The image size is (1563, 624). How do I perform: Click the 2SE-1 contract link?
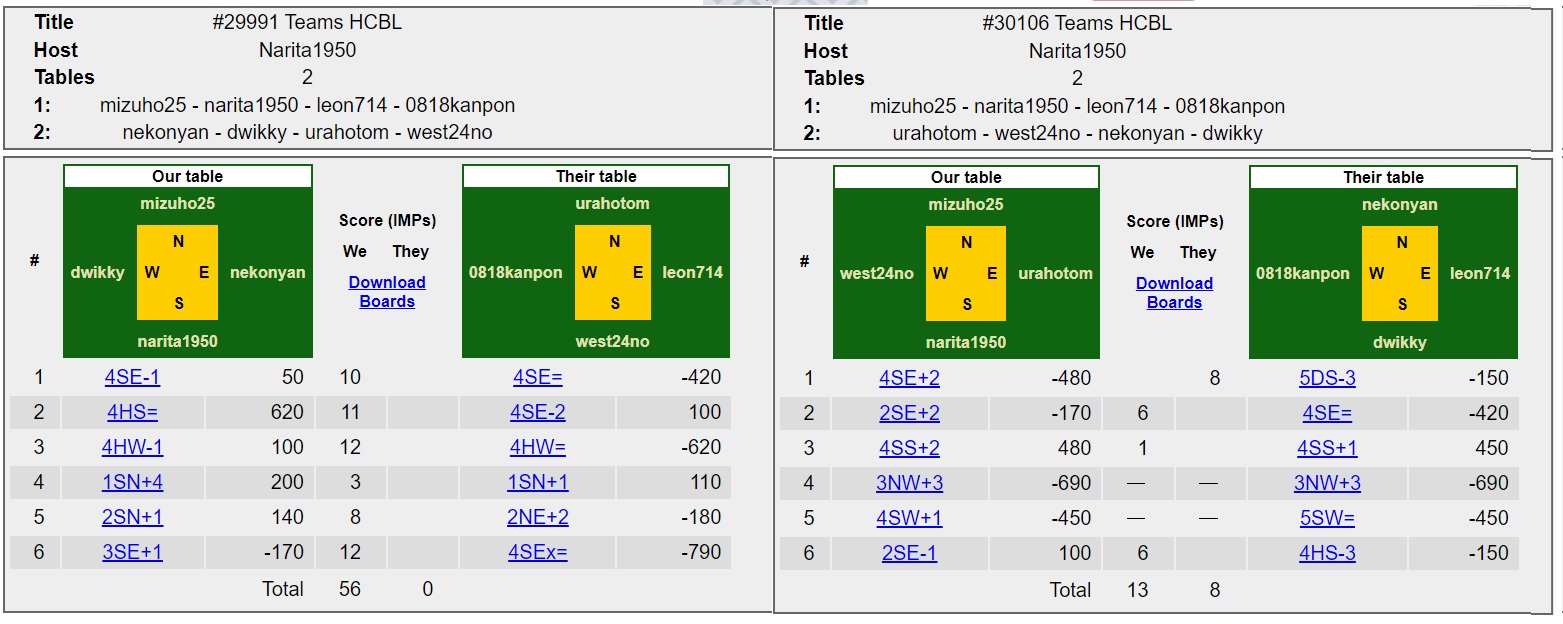pos(909,554)
